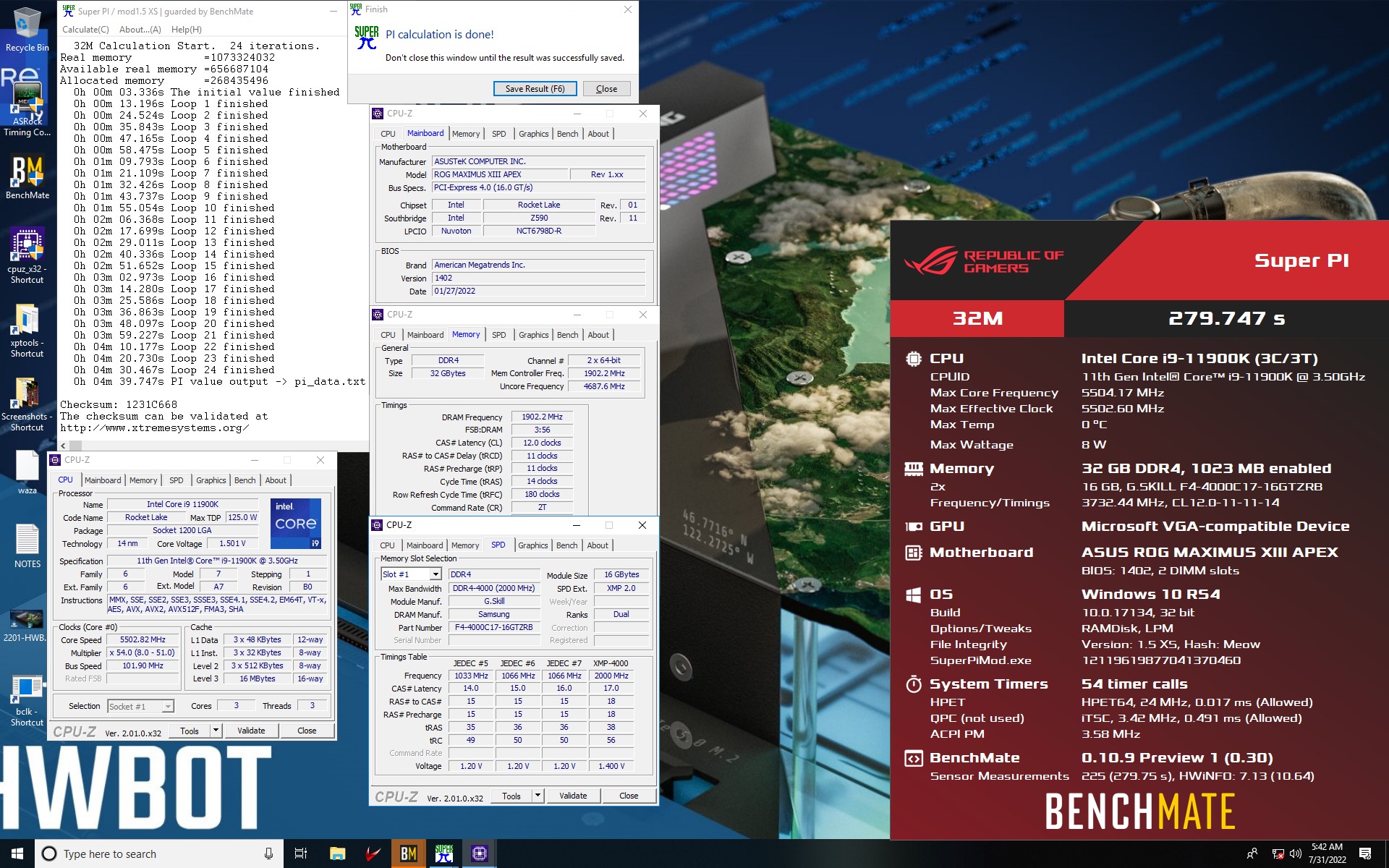This screenshot has width=1389, height=868.
Task: Open ASRock Timing Configurator desktop icon
Action: click(27, 109)
